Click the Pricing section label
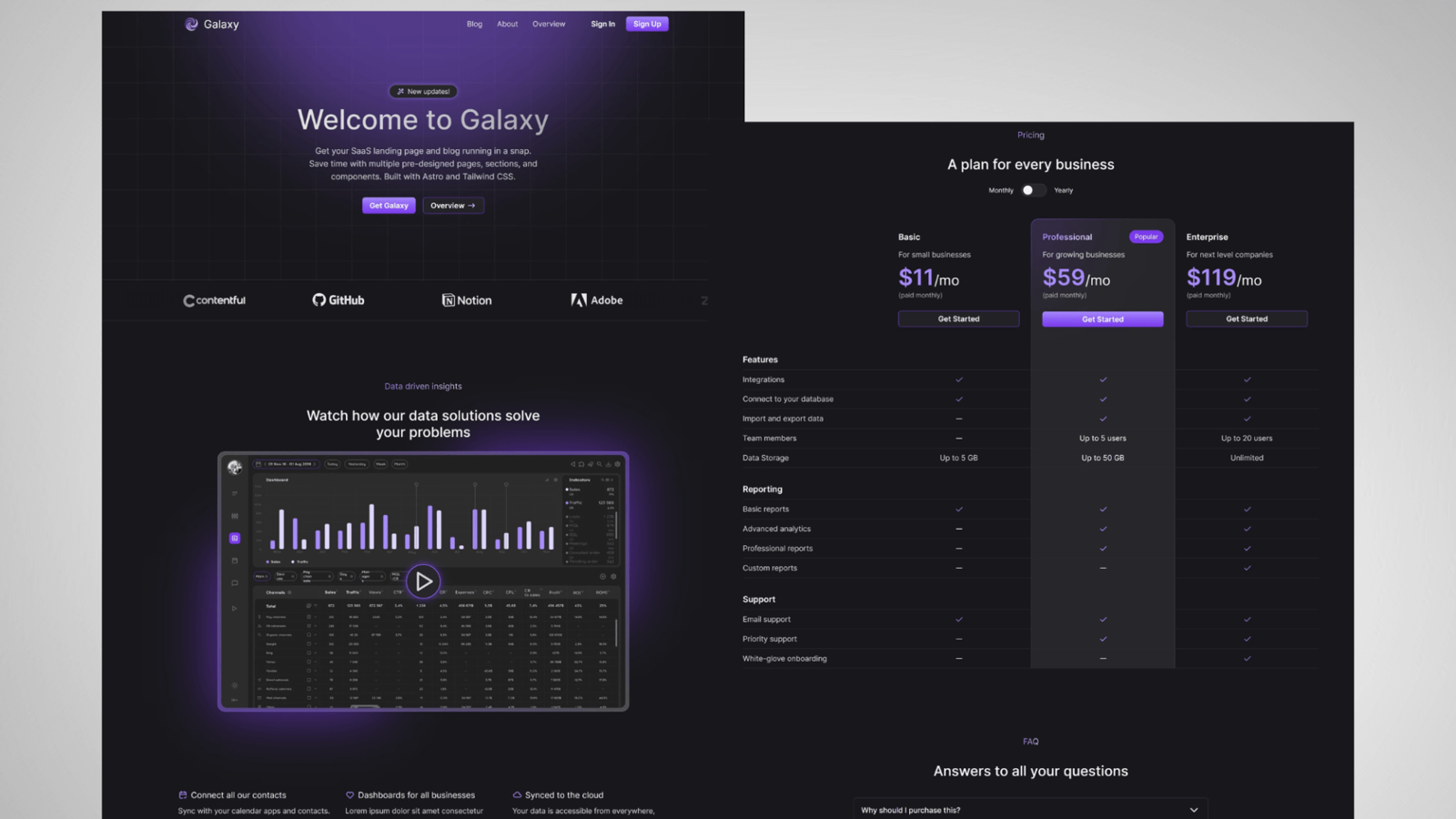Viewport: 1456px width, 819px height. pos(1031,135)
